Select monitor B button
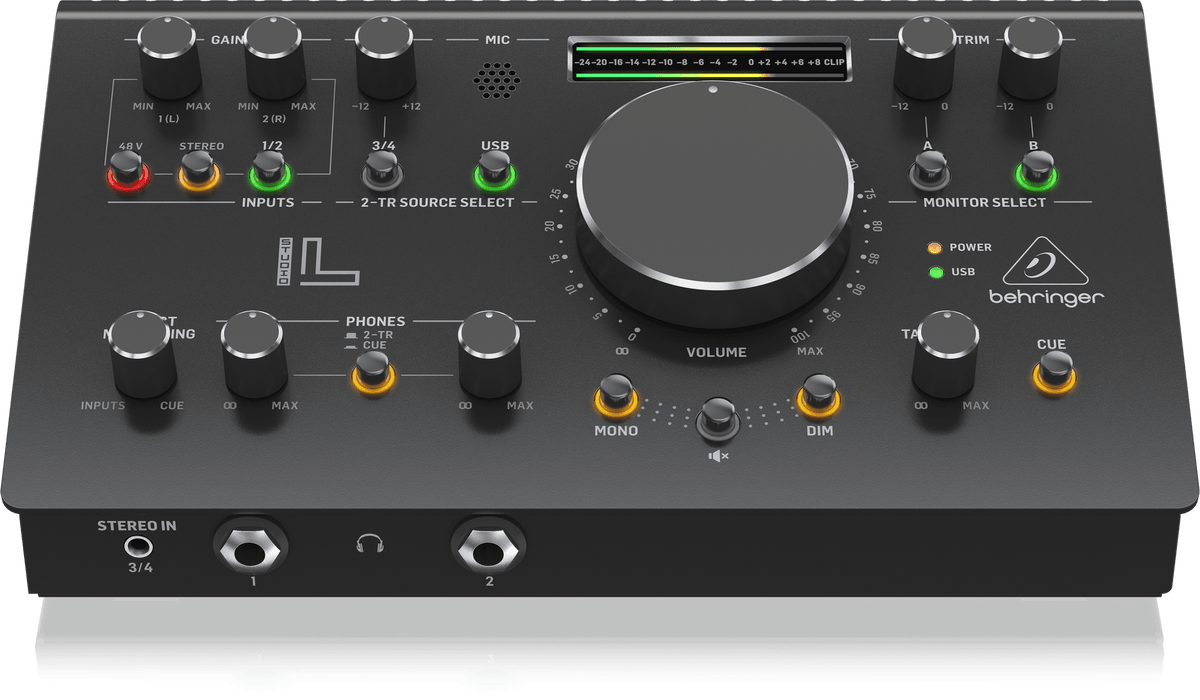 coord(1038,174)
